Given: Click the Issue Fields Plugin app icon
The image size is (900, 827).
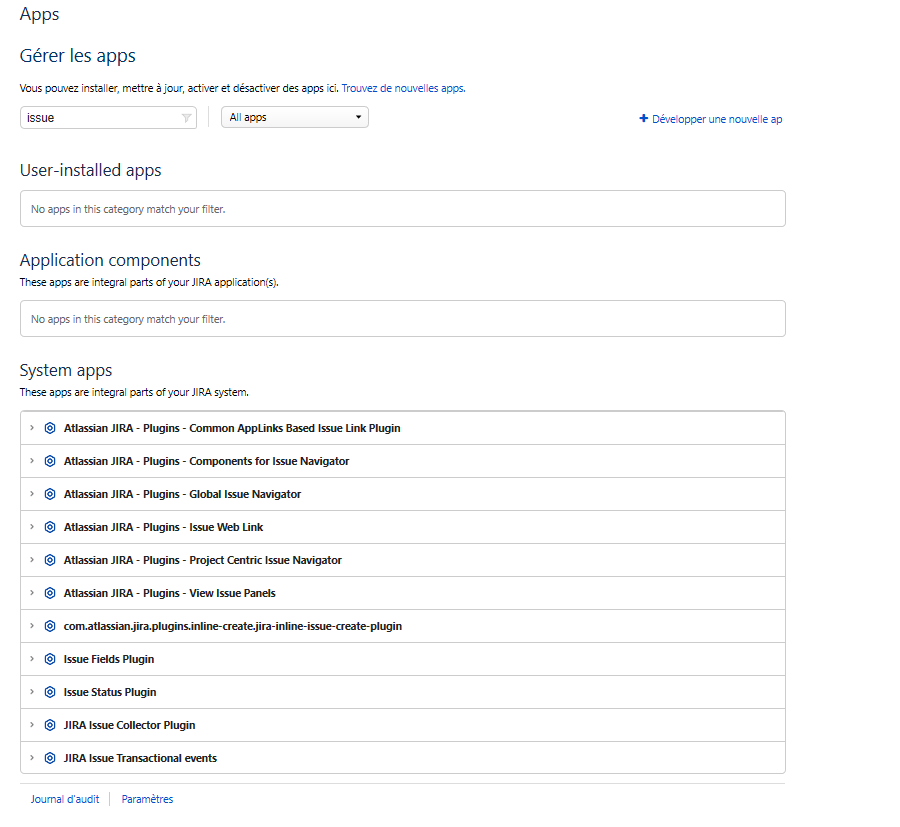Looking at the screenshot, I should [50, 659].
